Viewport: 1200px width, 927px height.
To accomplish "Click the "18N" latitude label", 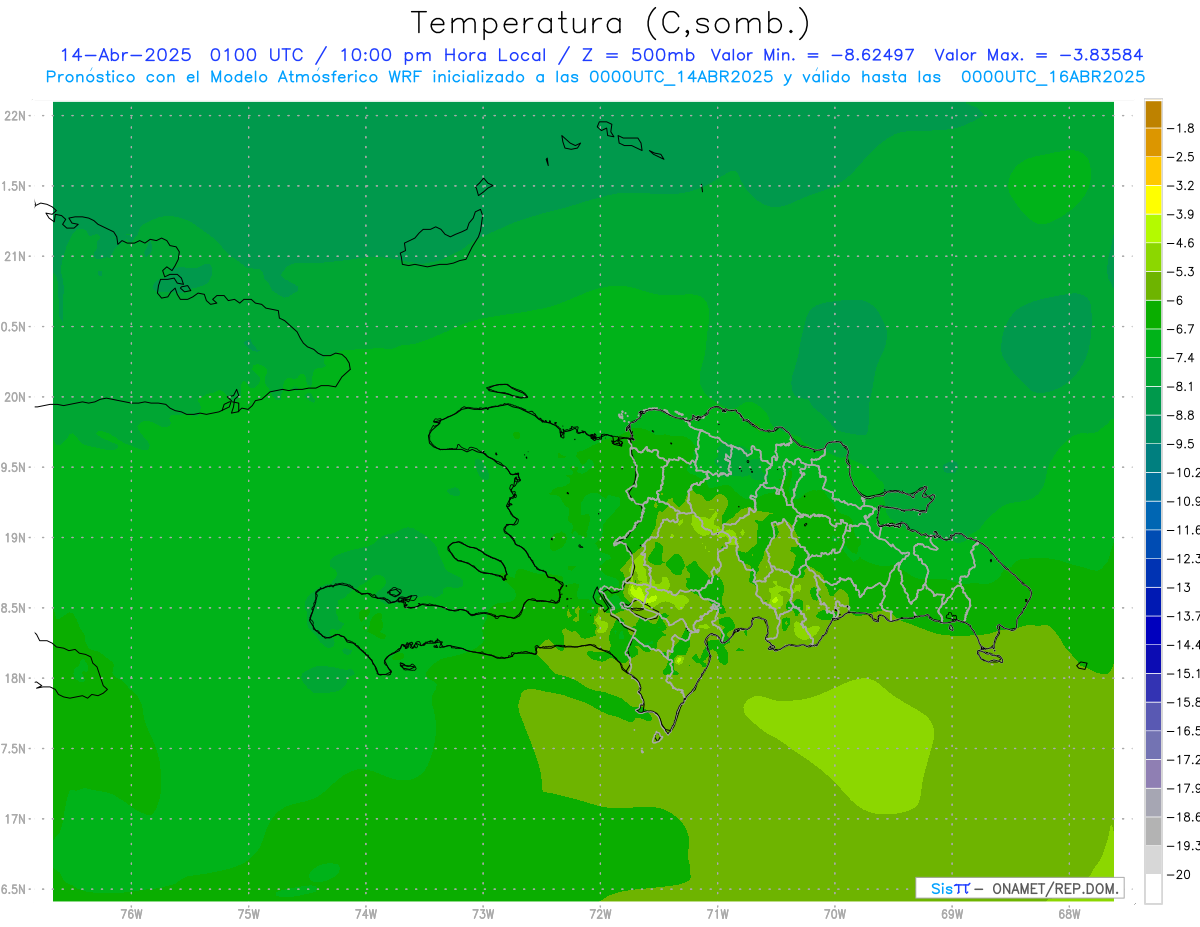I will click(x=15, y=679).
